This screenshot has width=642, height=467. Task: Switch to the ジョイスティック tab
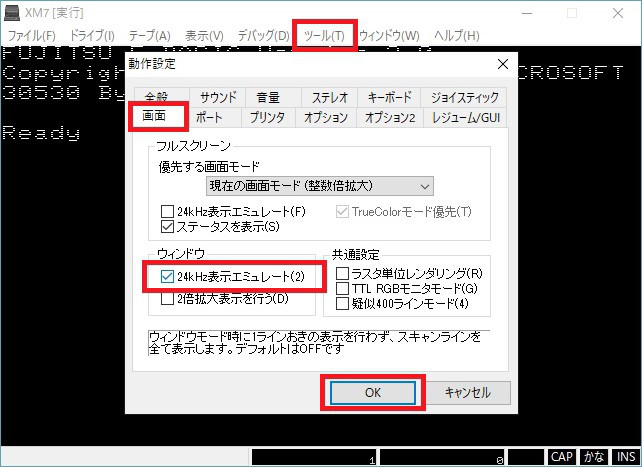coord(464,97)
